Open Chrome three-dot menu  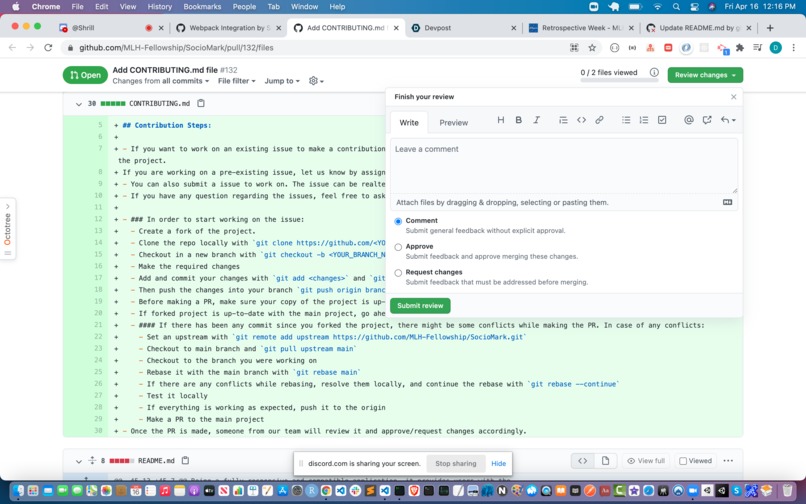tap(794, 48)
